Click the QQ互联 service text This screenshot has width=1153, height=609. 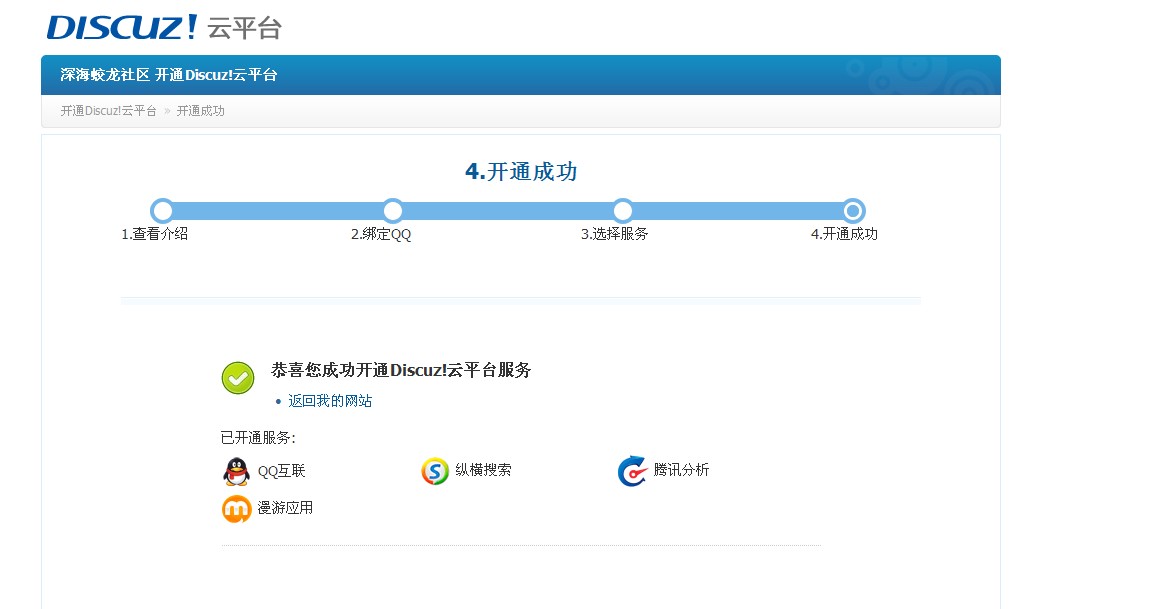coord(281,471)
